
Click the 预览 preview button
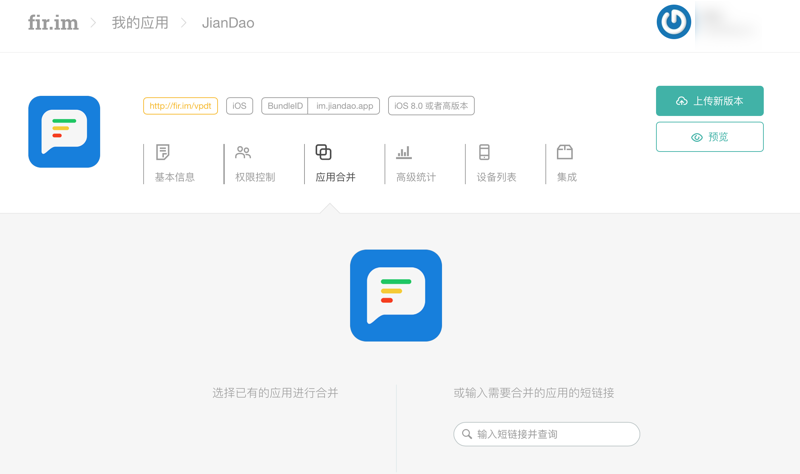click(x=710, y=137)
